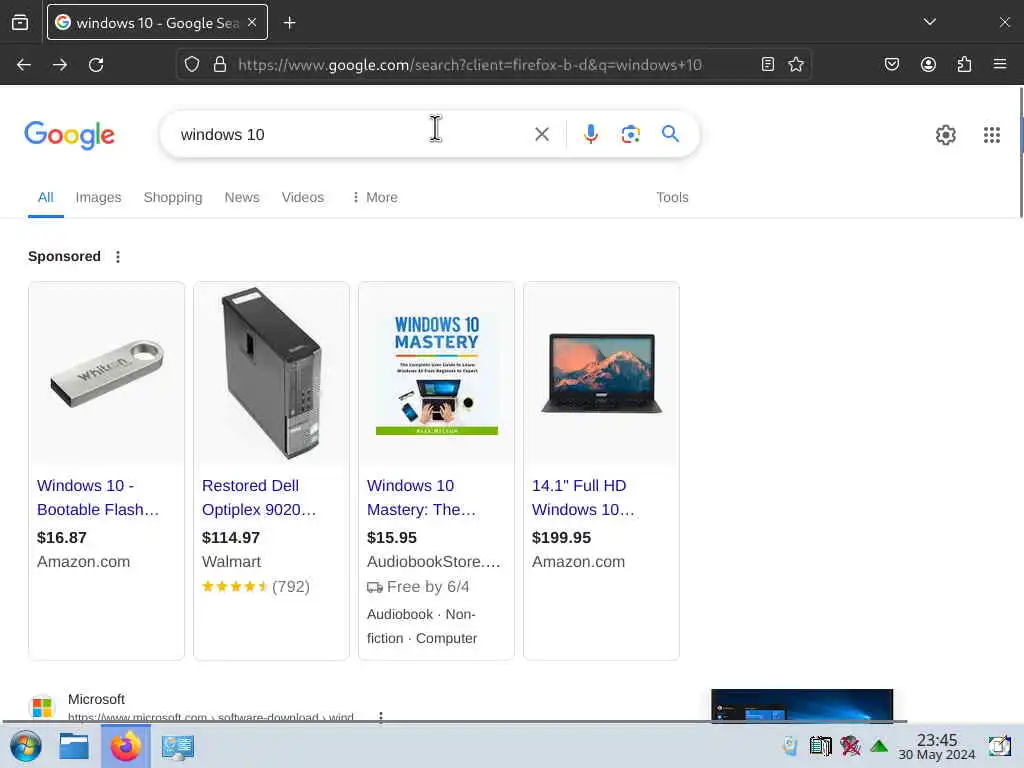This screenshot has width=1024, height=768.
Task: Open Windows 10 Mastery product link
Action: 422,498
